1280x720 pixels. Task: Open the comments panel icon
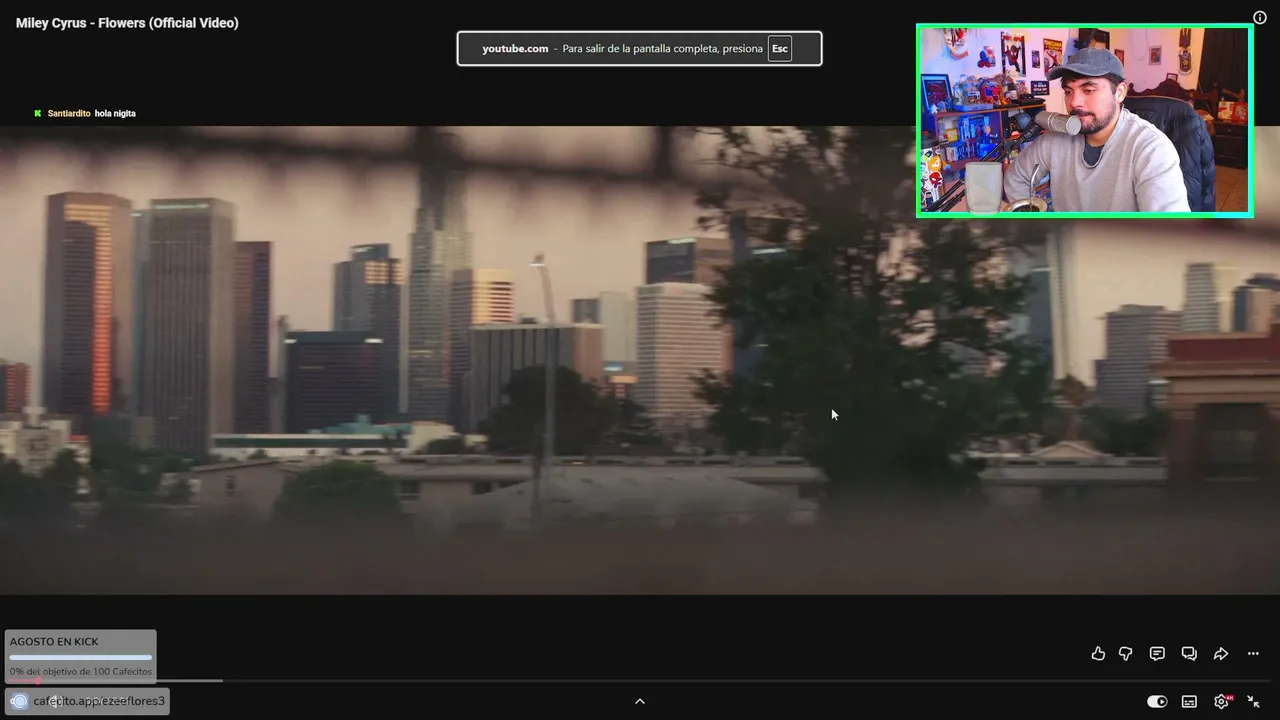pyautogui.click(x=1157, y=654)
